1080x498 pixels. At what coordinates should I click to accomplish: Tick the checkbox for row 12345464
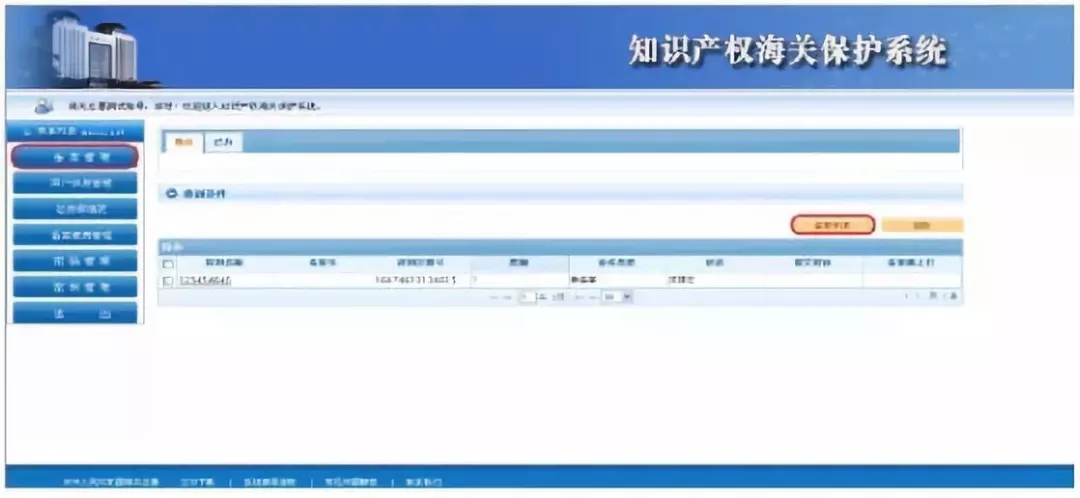tap(168, 281)
